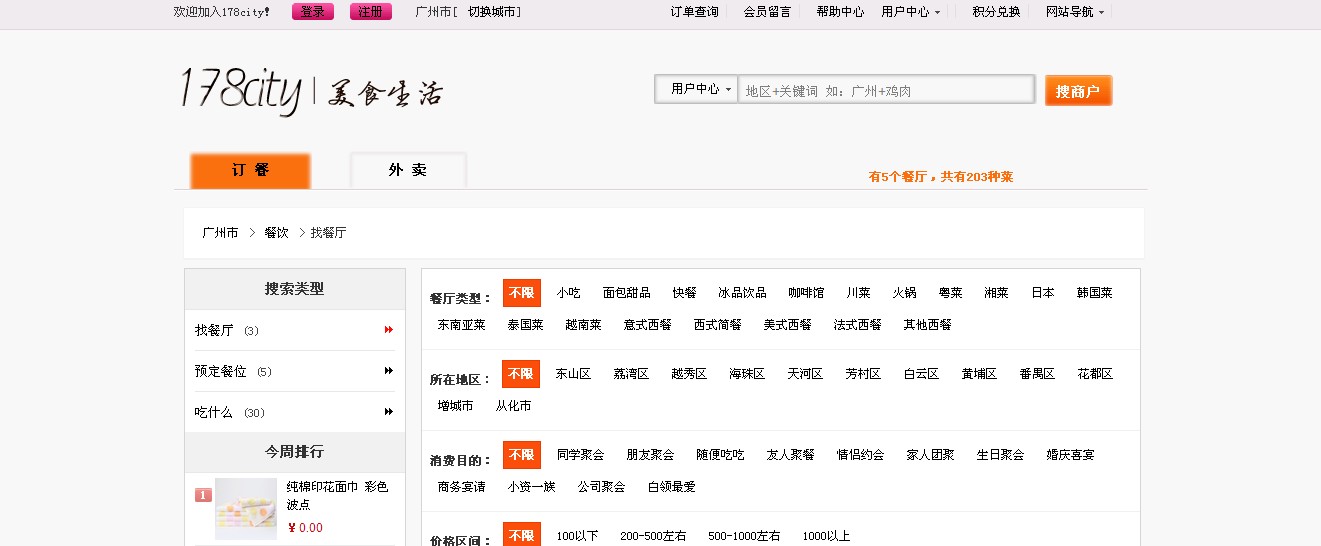Filter area by 荔湾区

631,374
